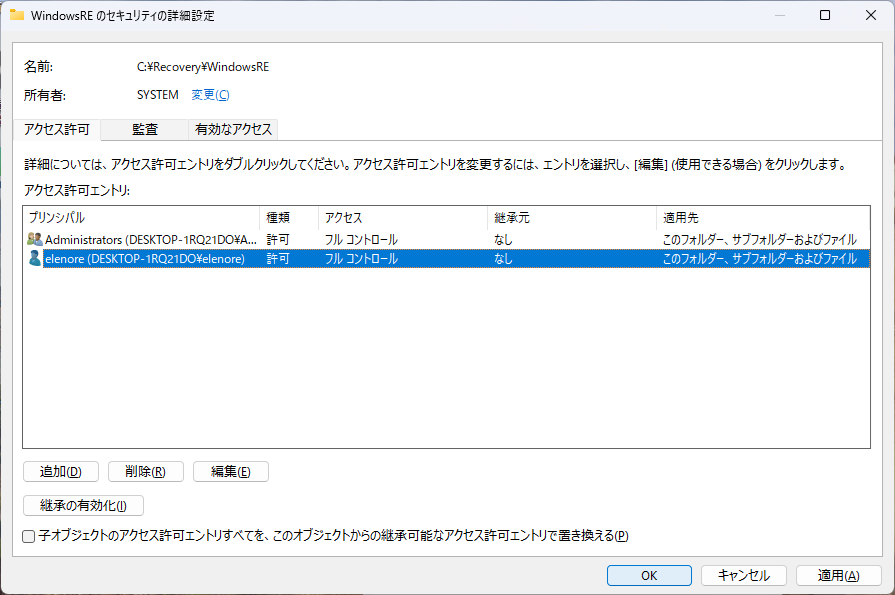Click the 継承の有効化(I) button
This screenshot has width=895, height=595.
click(x=83, y=506)
